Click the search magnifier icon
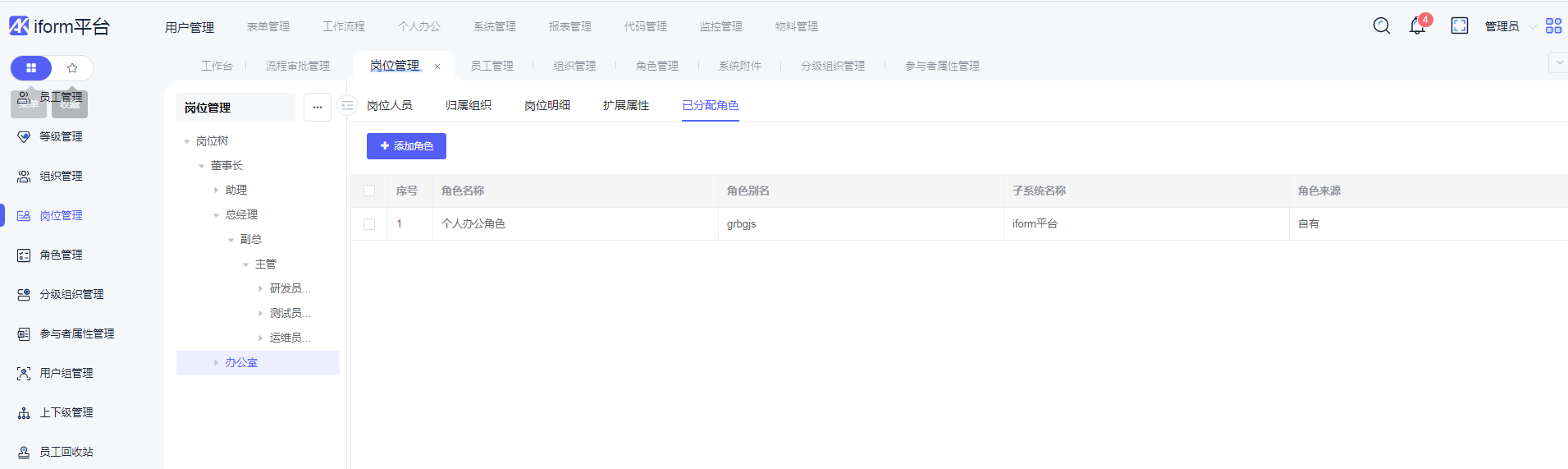The height and width of the screenshot is (469, 1568). (1382, 26)
